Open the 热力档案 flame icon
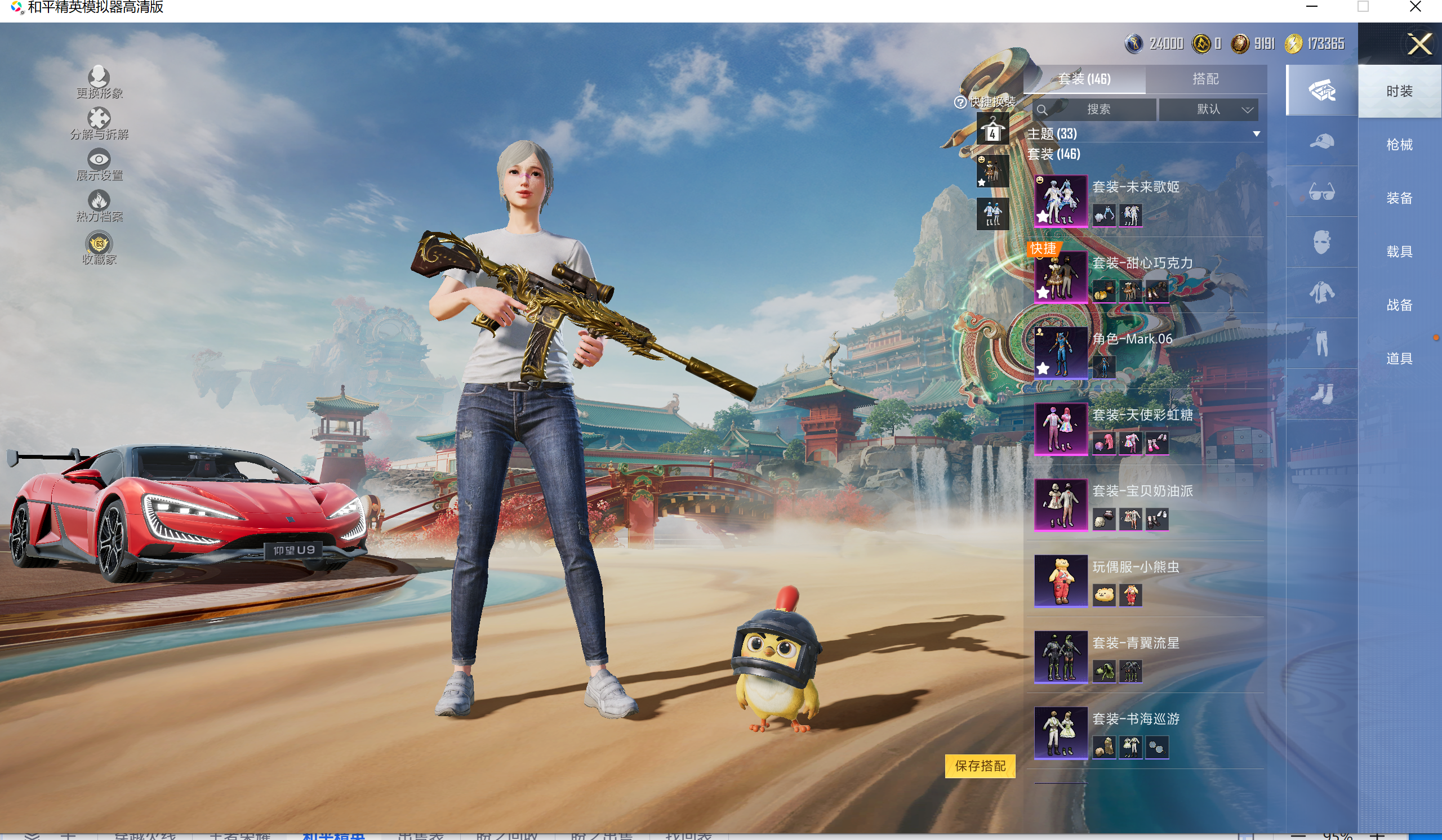 tap(99, 200)
